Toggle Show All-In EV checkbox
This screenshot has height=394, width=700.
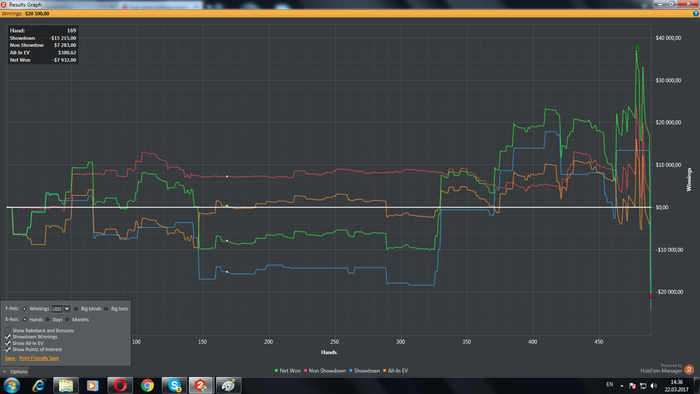[8, 343]
